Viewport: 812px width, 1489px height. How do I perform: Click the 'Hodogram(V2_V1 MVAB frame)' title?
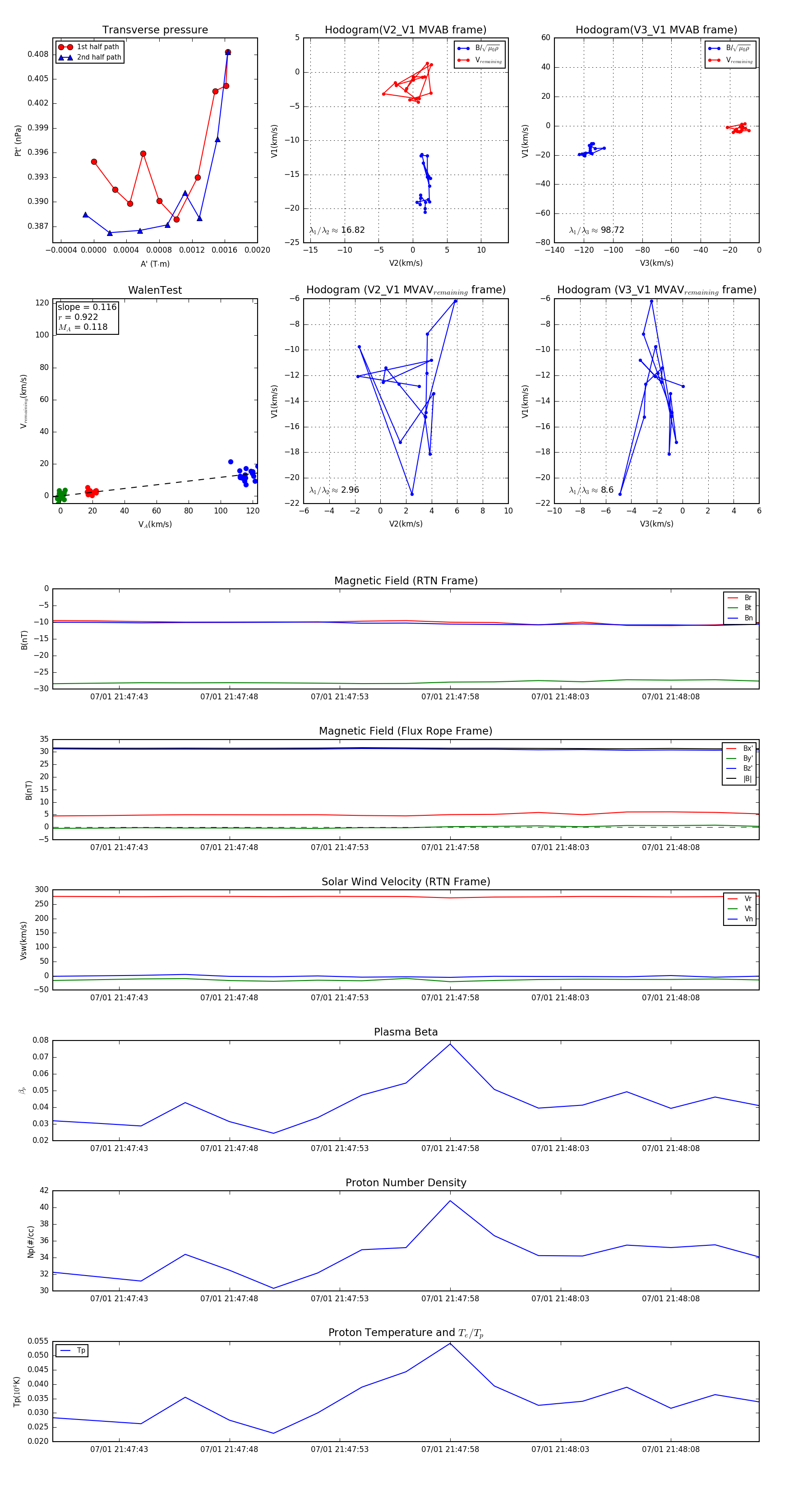pos(405,30)
